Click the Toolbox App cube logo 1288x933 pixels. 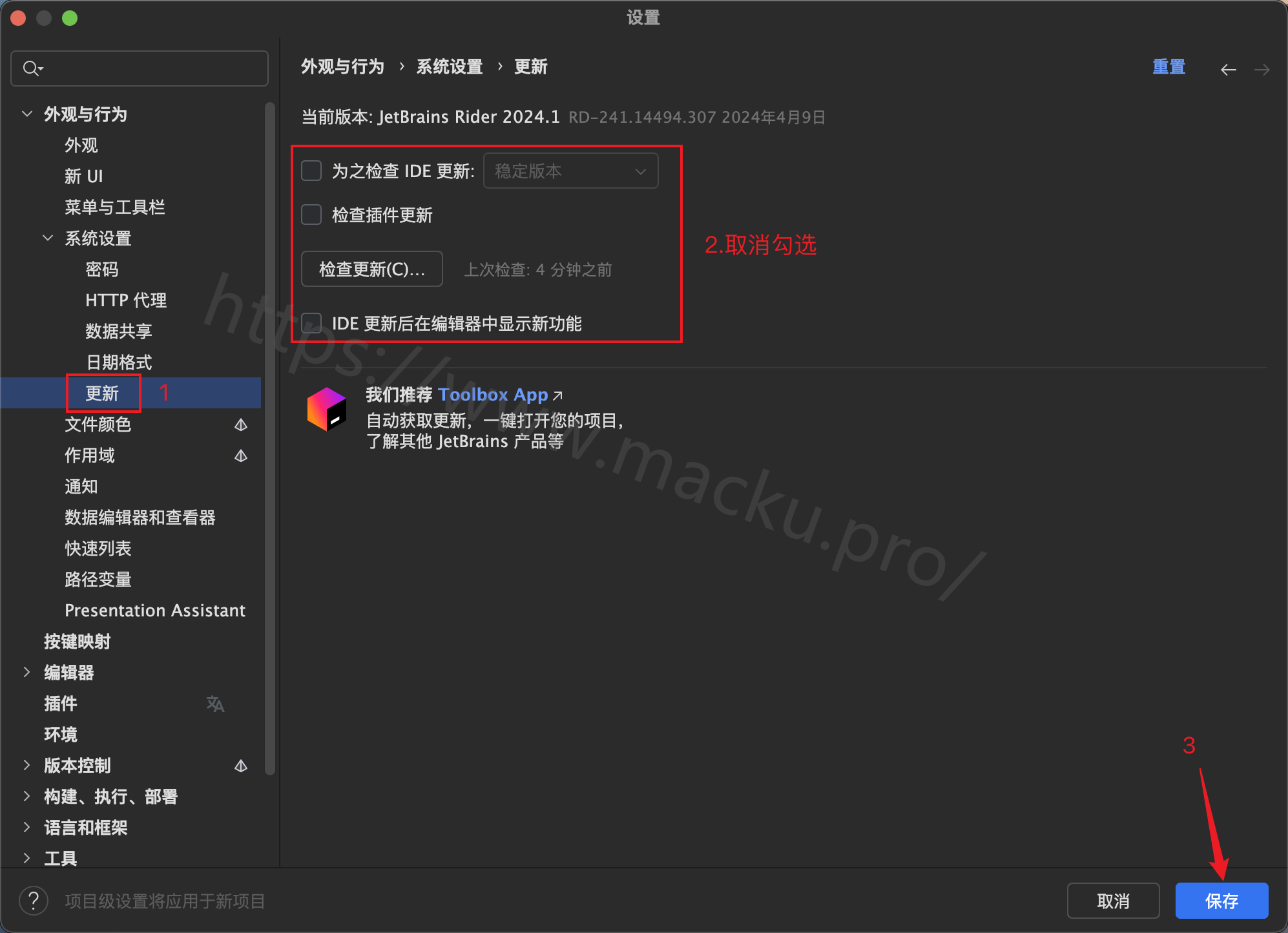pos(327,409)
